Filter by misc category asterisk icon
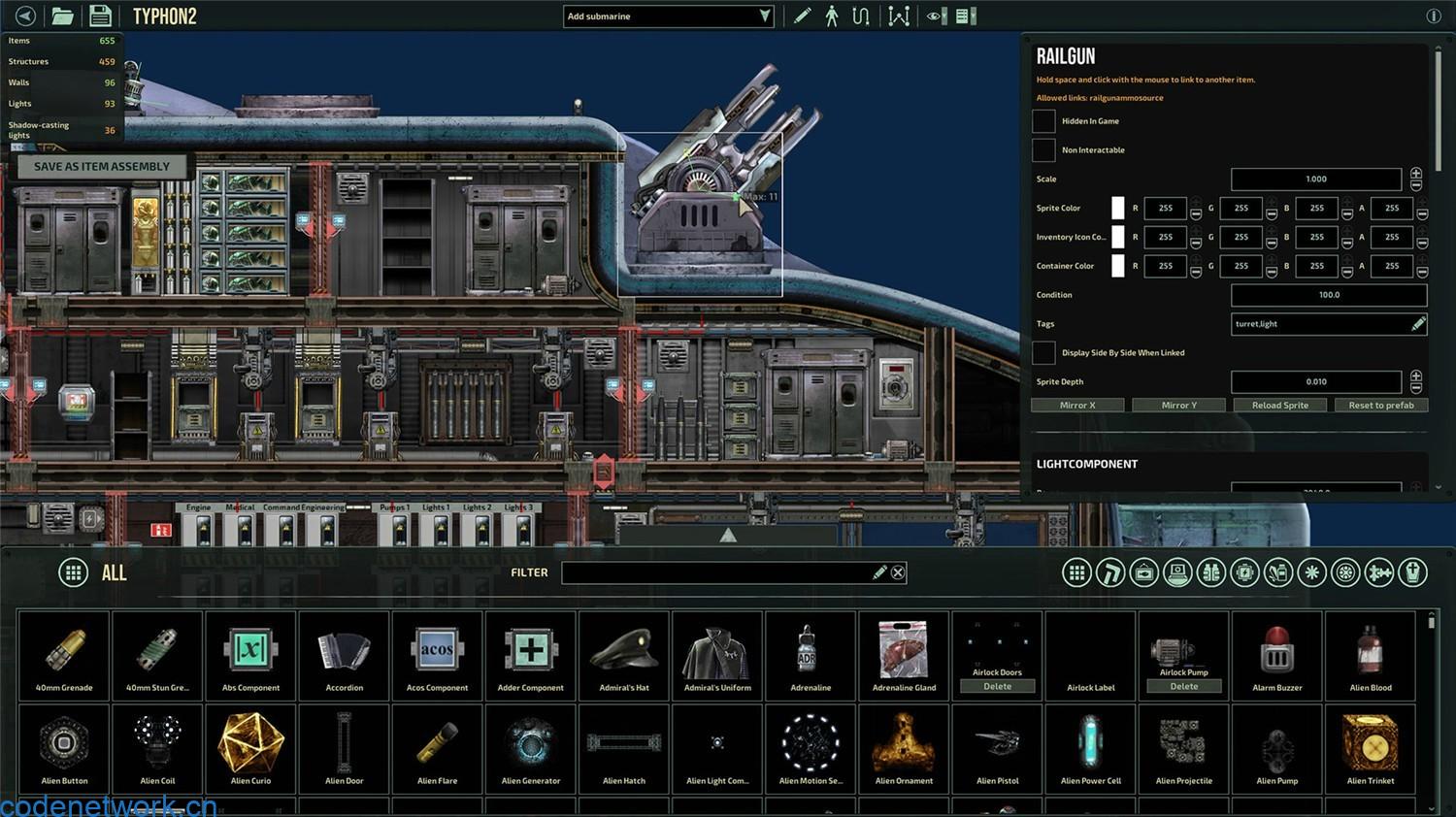The height and width of the screenshot is (817, 1456). 1312,572
